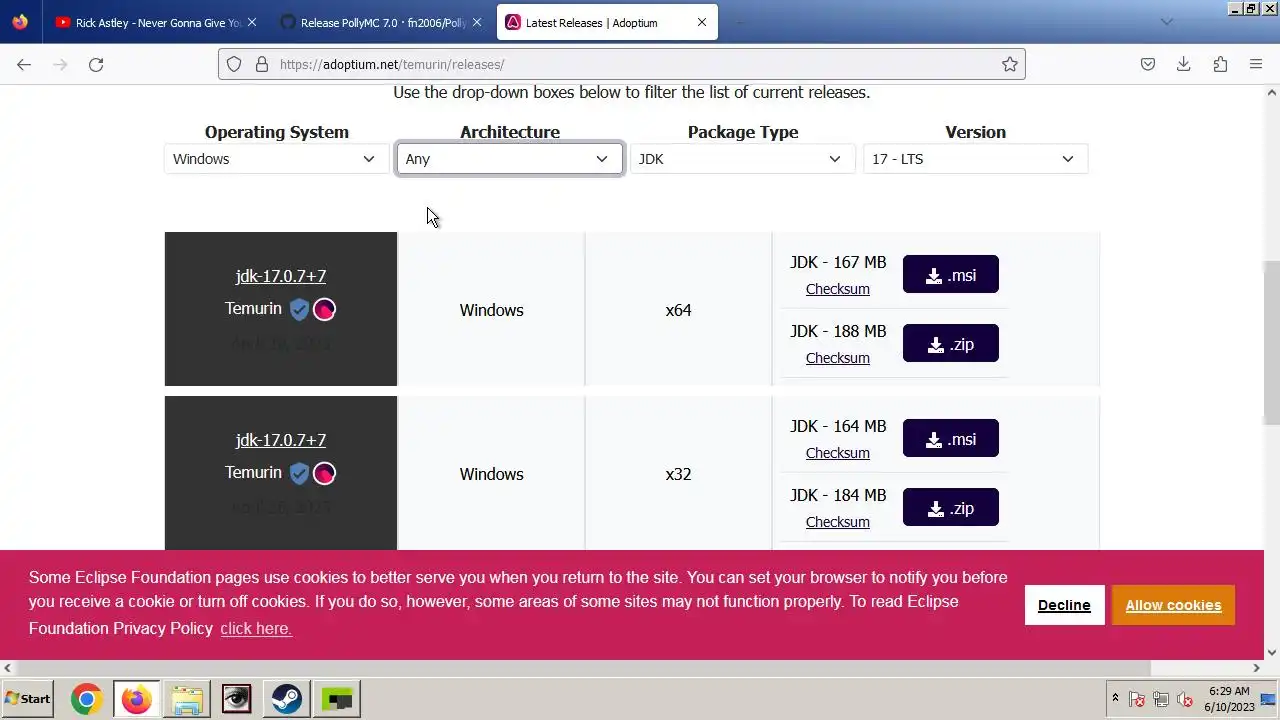The image size is (1280, 720).
Task: Click the vertical page scrollbar thumb
Action: coord(1271,342)
